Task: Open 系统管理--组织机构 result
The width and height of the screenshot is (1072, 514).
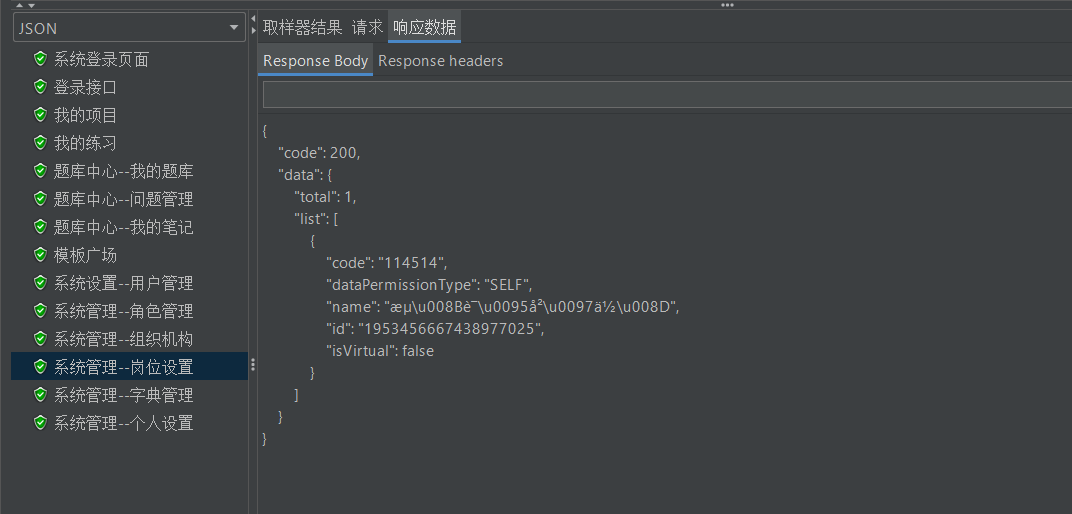Action: (123, 340)
